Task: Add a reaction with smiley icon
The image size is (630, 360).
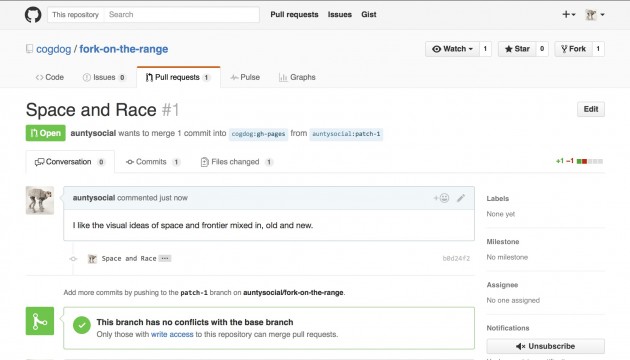Action: pyautogui.click(x=441, y=198)
